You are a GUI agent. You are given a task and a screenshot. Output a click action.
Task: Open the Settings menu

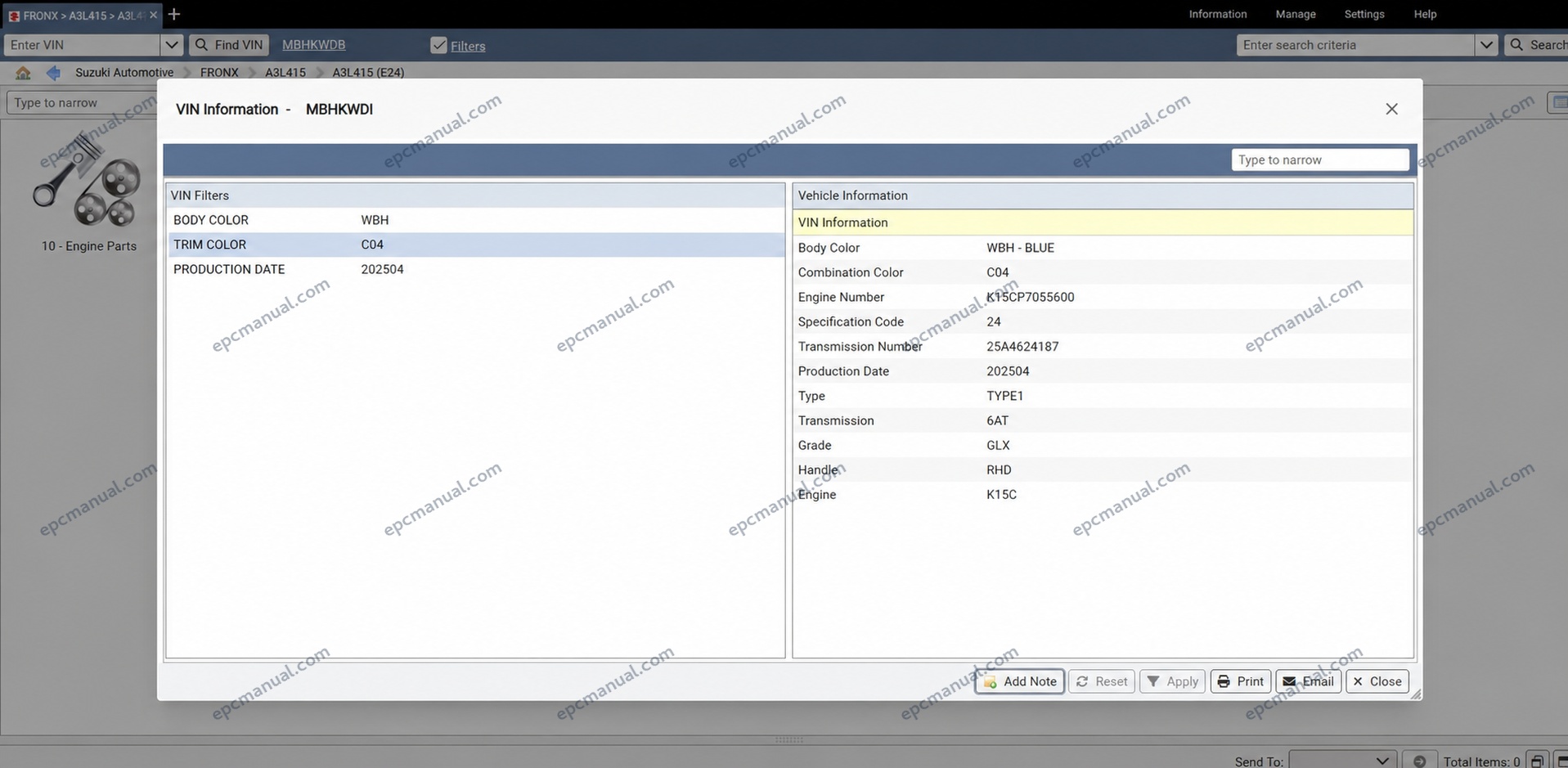[1364, 14]
